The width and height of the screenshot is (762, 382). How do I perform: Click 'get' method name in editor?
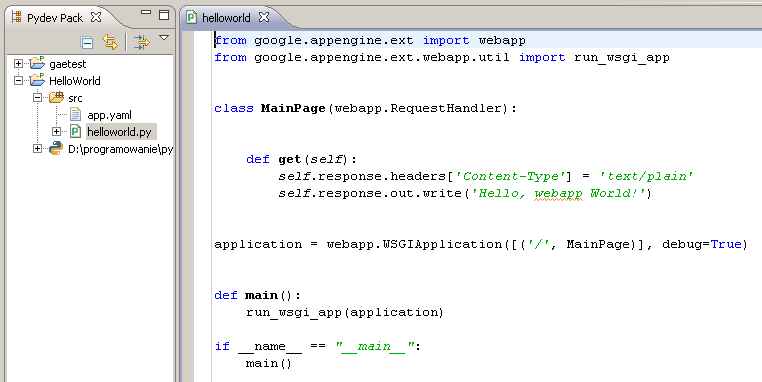(x=290, y=159)
